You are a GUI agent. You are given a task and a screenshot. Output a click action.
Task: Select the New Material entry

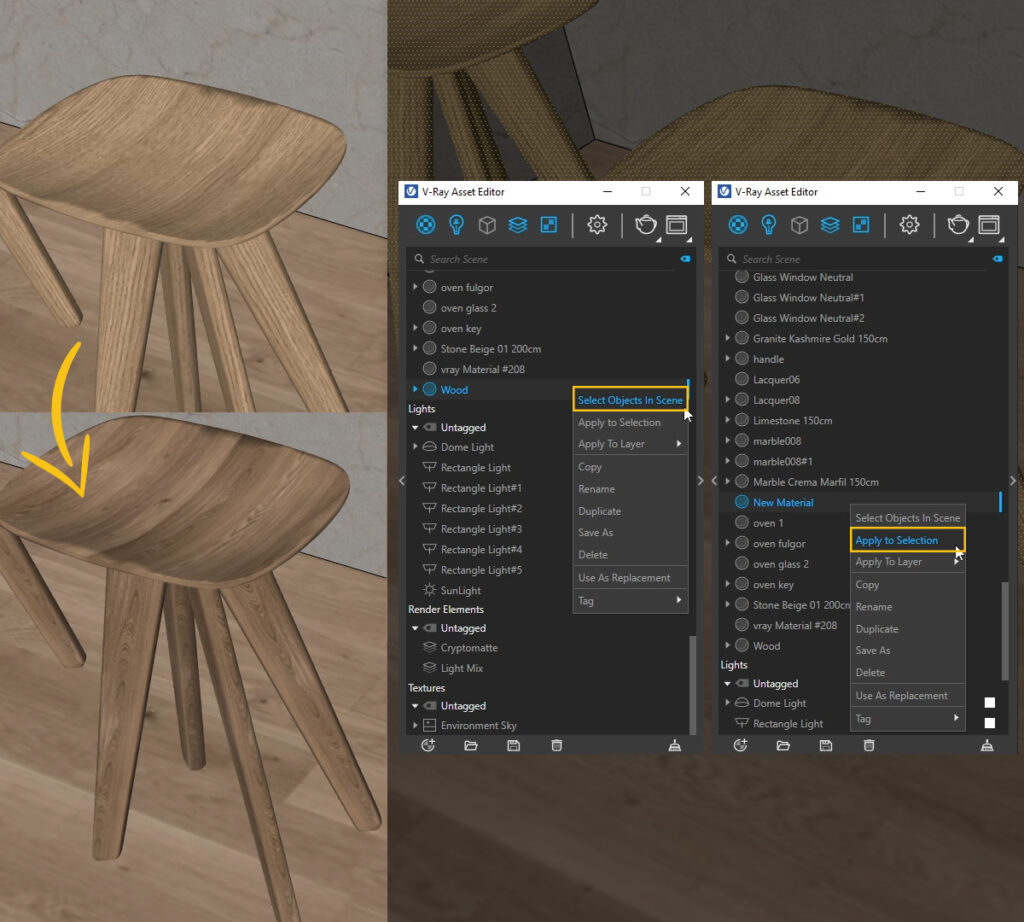pos(782,503)
